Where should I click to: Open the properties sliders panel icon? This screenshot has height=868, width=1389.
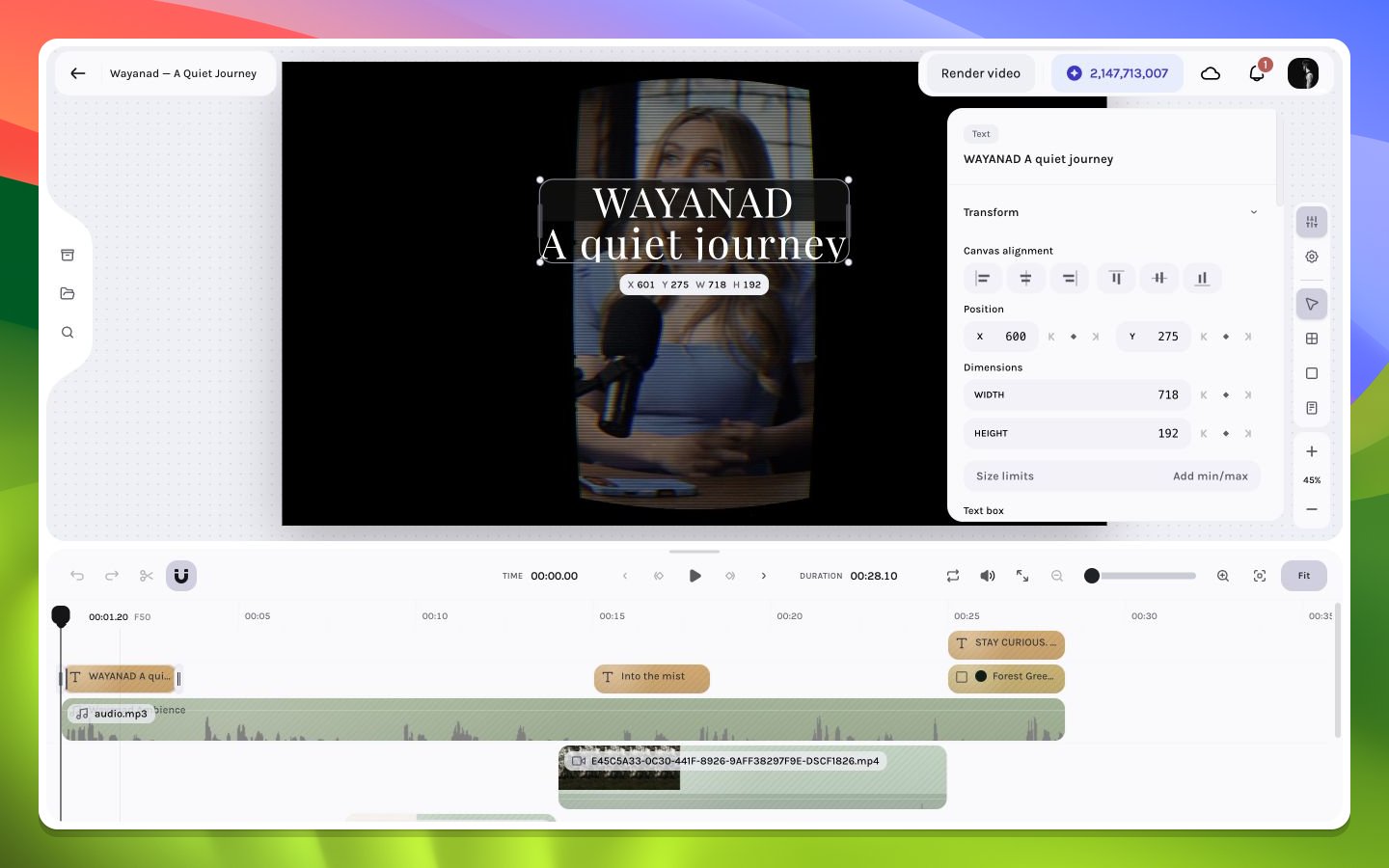point(1312,222)
